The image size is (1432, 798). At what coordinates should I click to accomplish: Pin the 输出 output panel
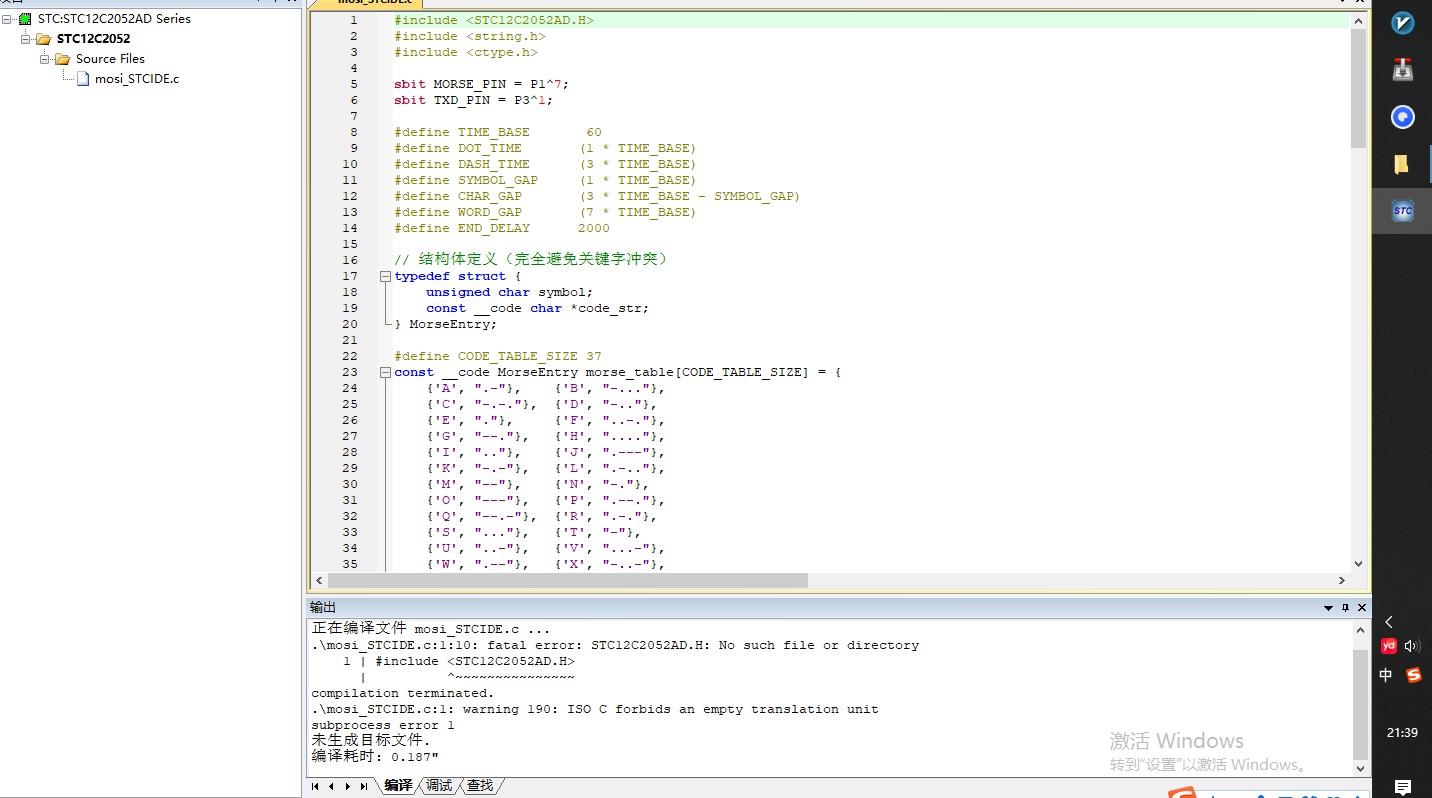click(1346, 607)
